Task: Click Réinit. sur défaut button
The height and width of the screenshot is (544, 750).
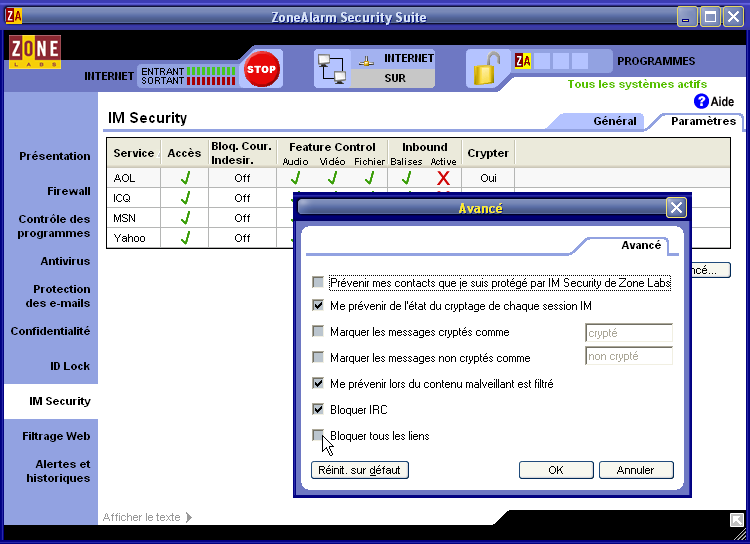Action: 360,470
